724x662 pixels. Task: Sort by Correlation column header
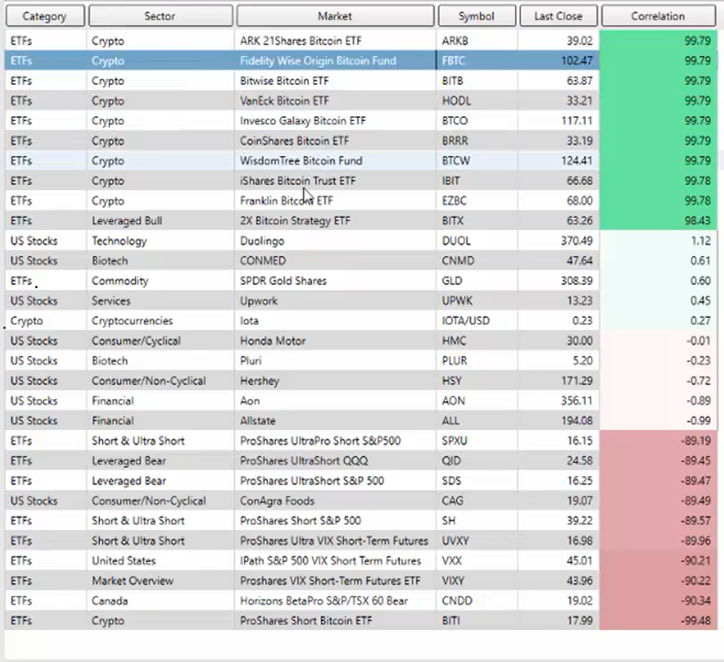click(x=658, y=16)
